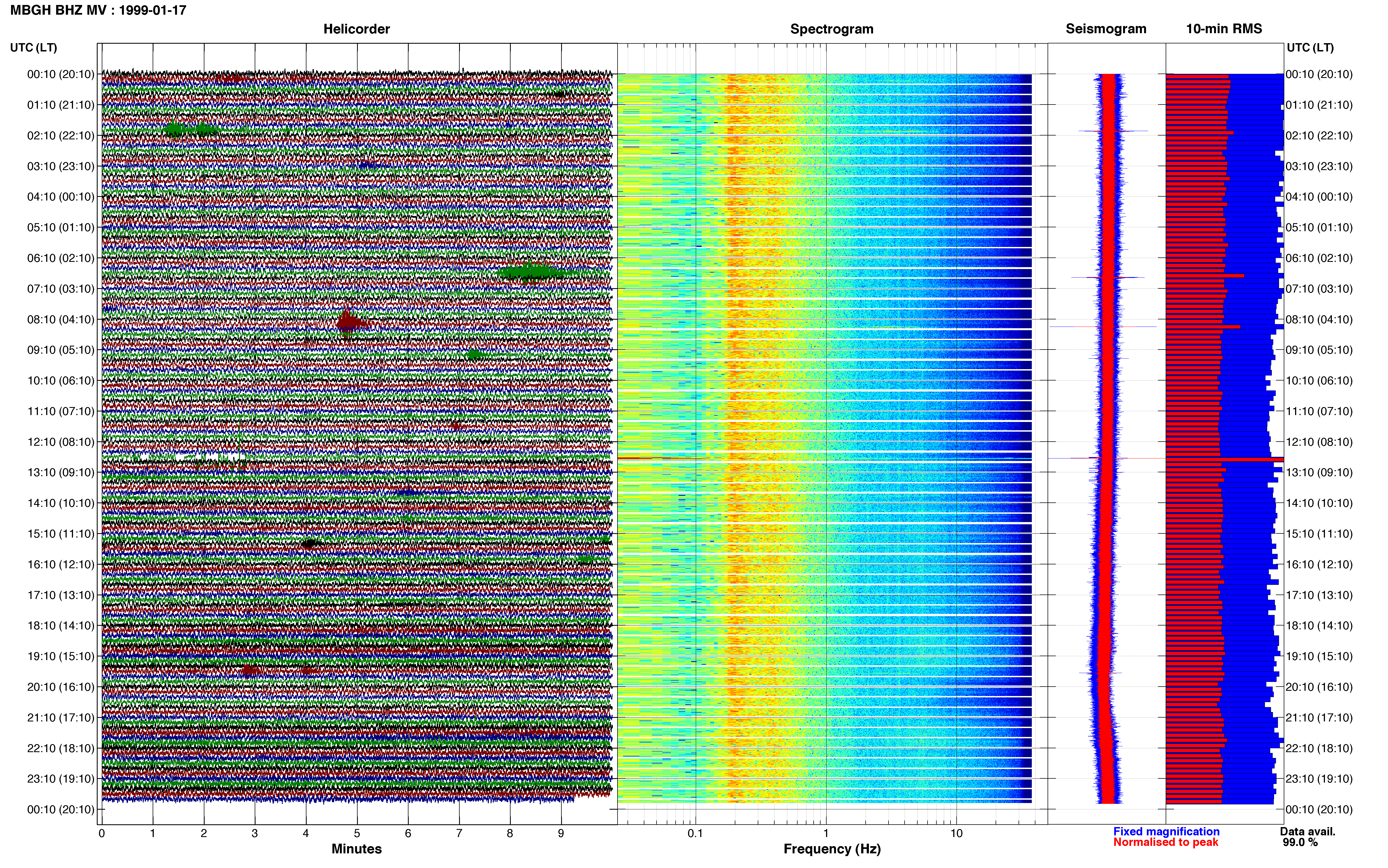This screenshot has width=1388, height=868.
Task: Click right-axis time label 16:10 (12:10)
Action: (1319, 564)
